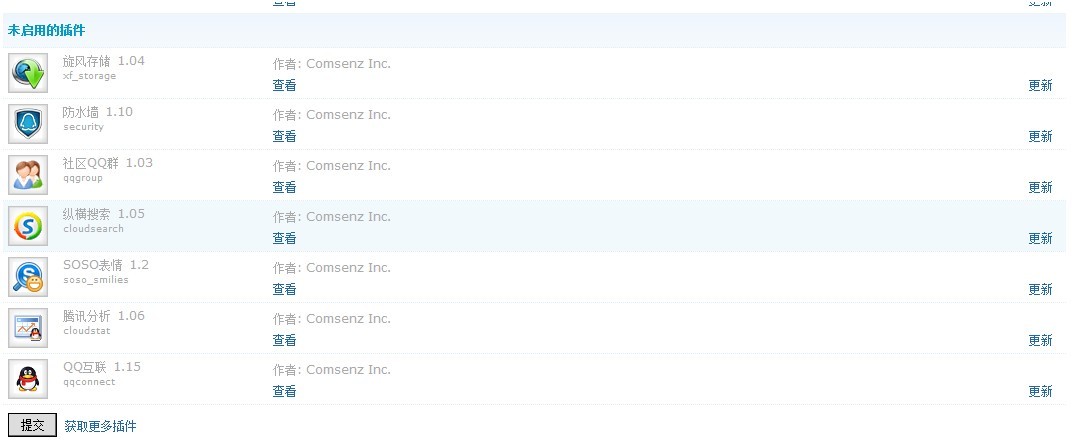
Task: Click the SOSO表情 soso_smilies icon
Action: (28, 277)
